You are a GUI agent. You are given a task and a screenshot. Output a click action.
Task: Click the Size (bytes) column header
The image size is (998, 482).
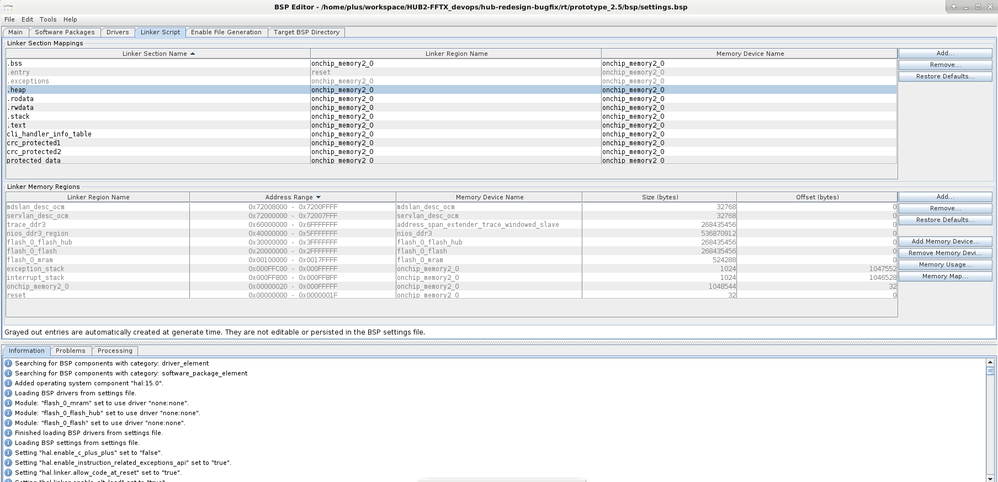point(659,197)
